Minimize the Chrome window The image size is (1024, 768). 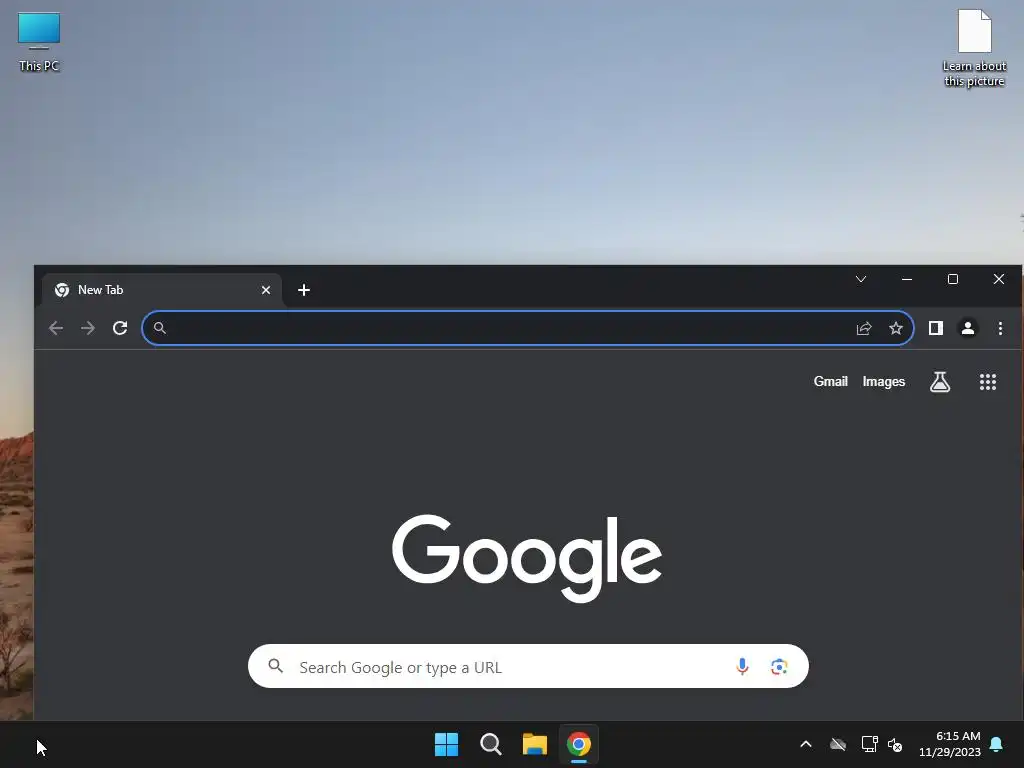coord(906,280)
